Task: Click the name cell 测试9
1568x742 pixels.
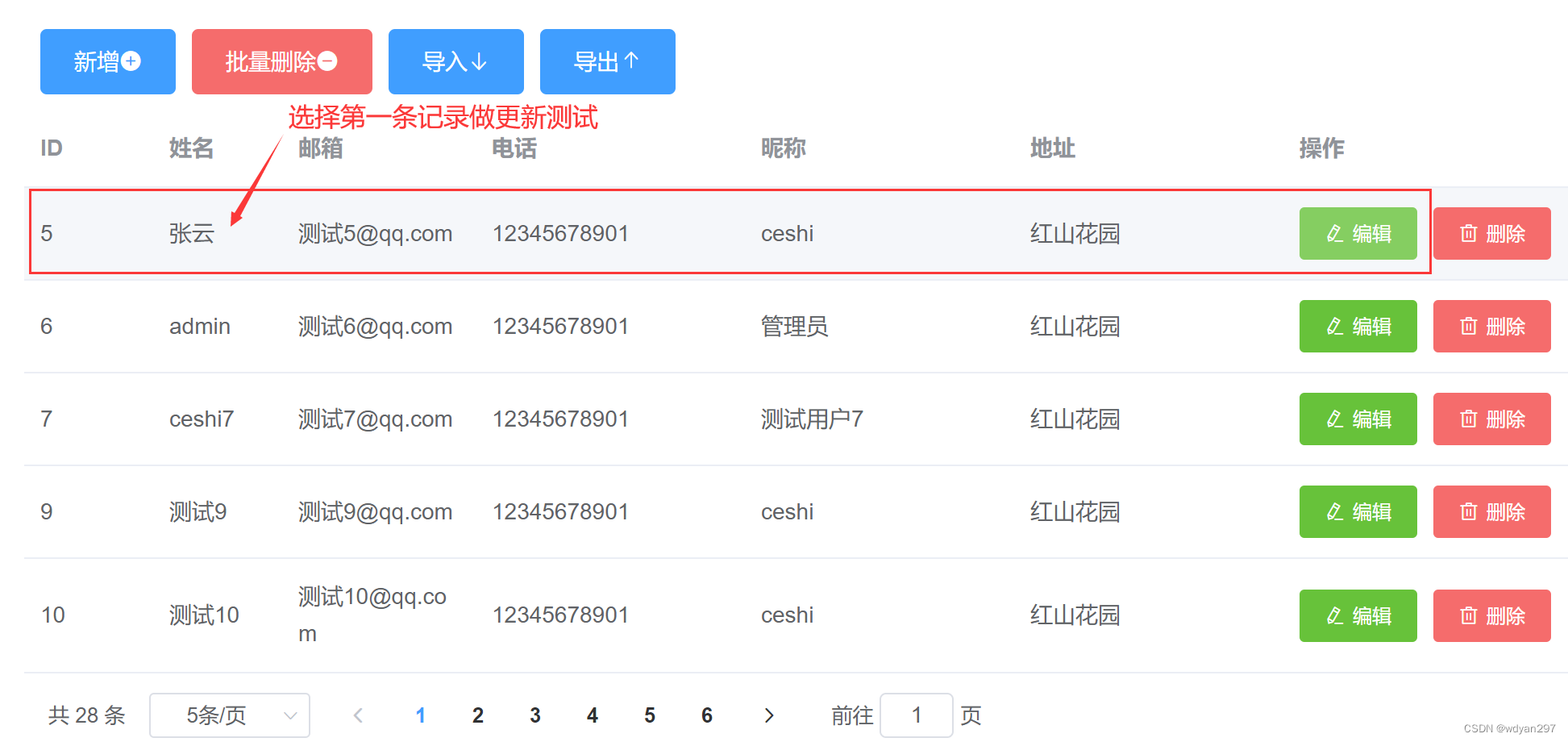Action: 198,512
